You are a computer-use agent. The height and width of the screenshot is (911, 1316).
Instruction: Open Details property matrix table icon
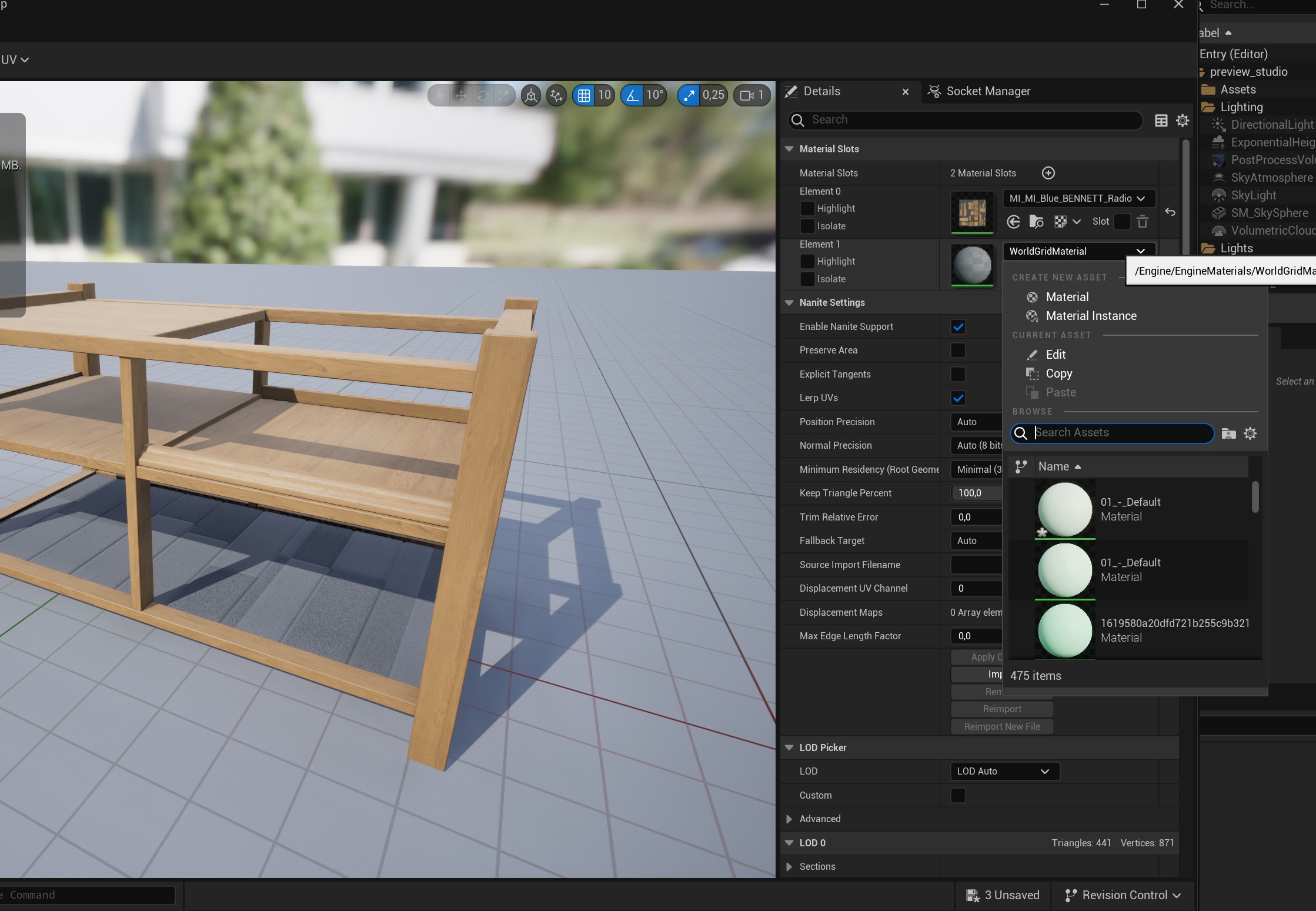[x=1161, y=121]
